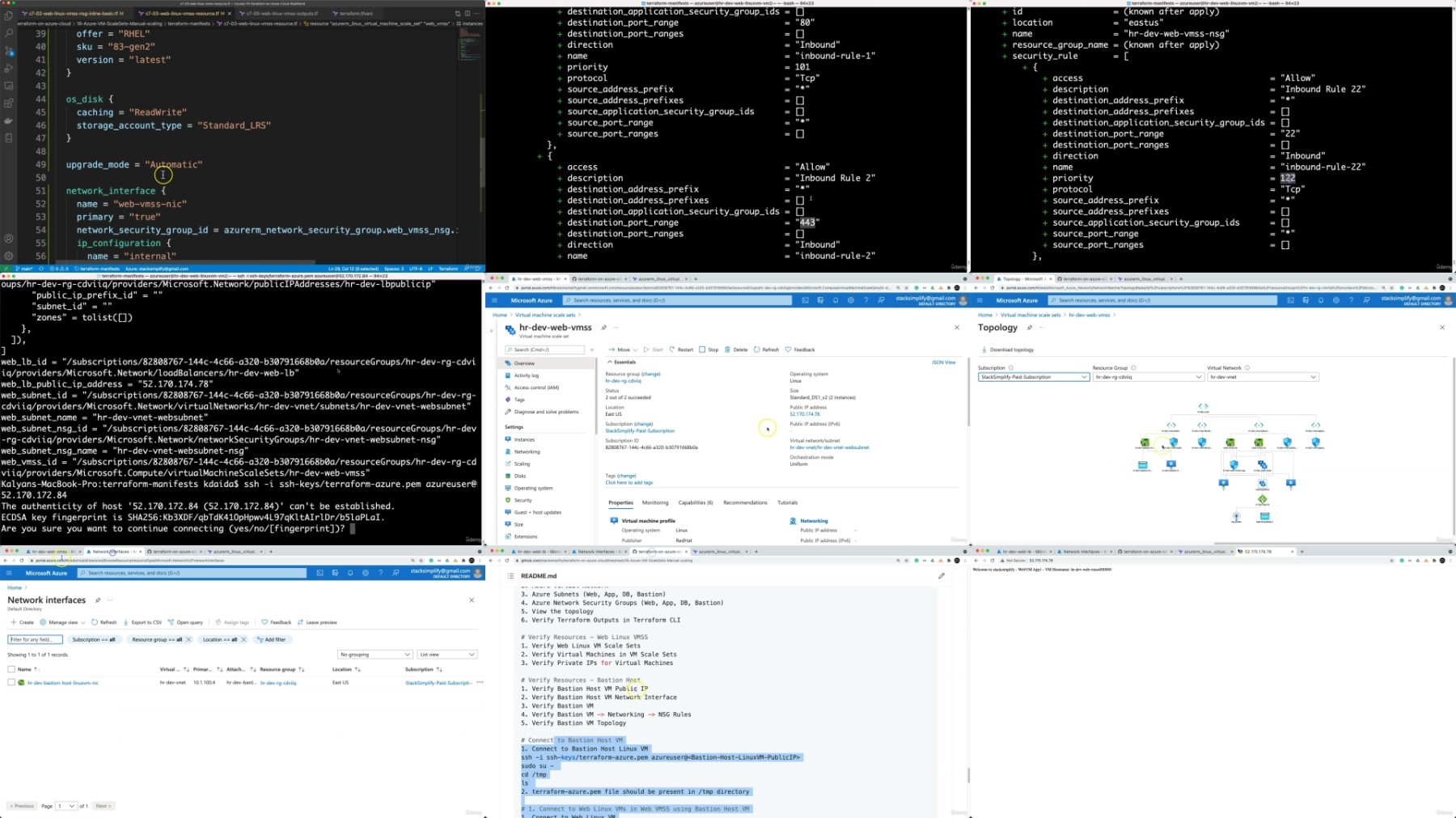
Task: Tick select-all checkbox in Network interfaces table
Action: (x=11, y=669)
